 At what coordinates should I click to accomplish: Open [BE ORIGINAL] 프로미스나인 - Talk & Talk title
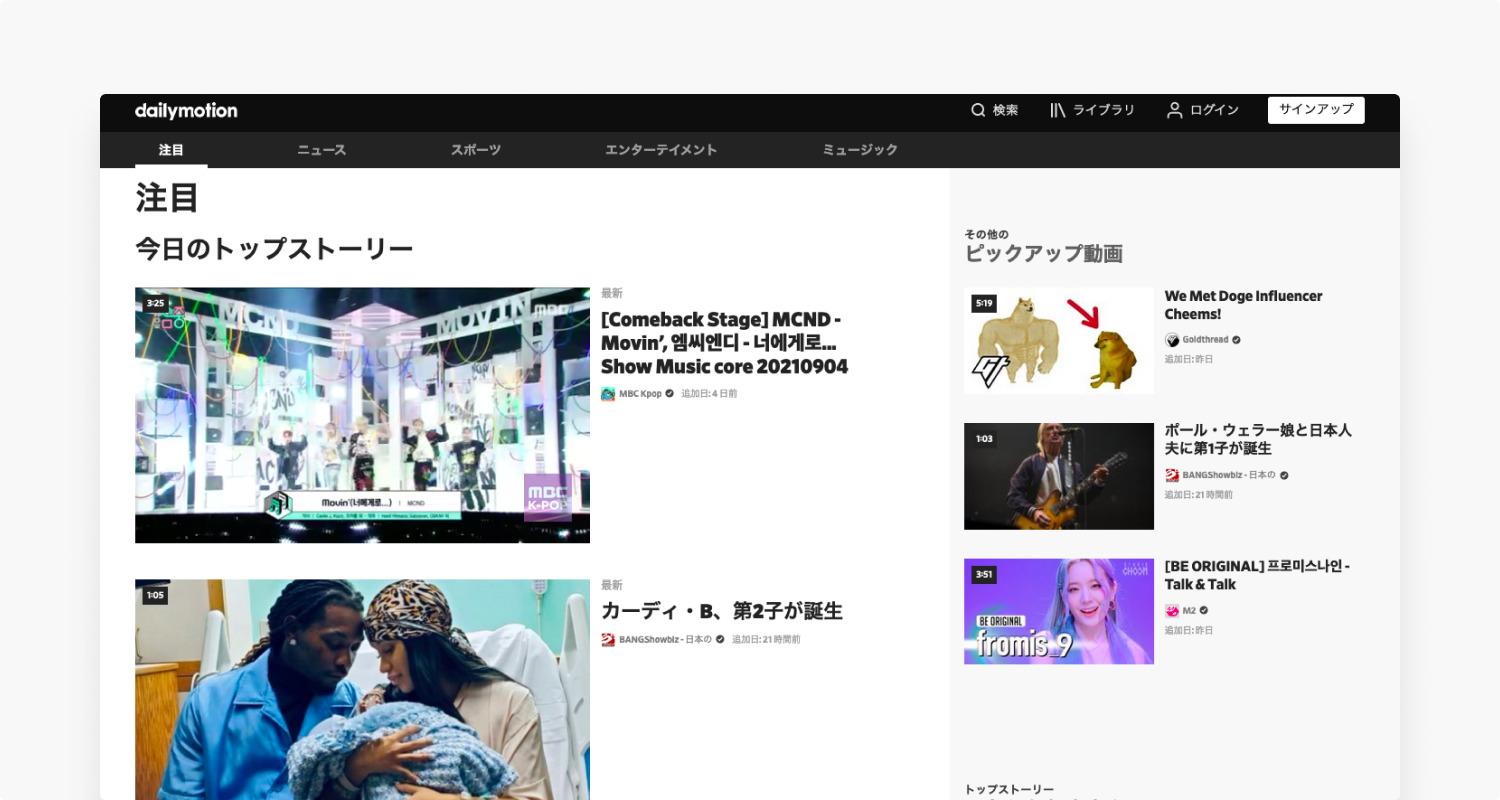[1257, 575]
